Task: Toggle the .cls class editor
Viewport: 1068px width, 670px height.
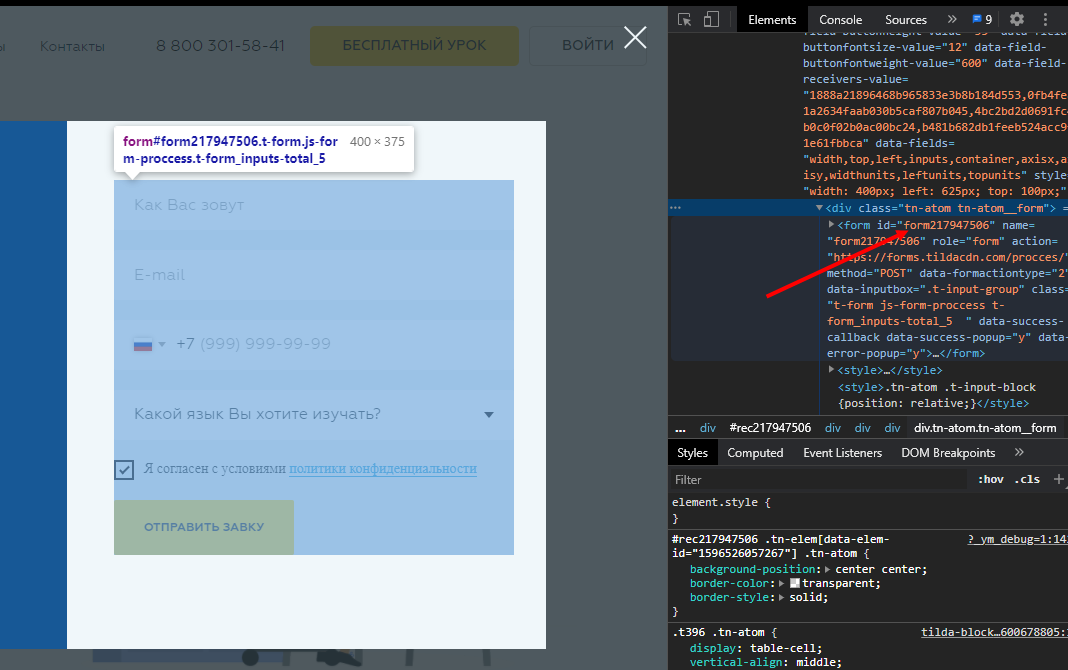Action: click(1027, 480)
